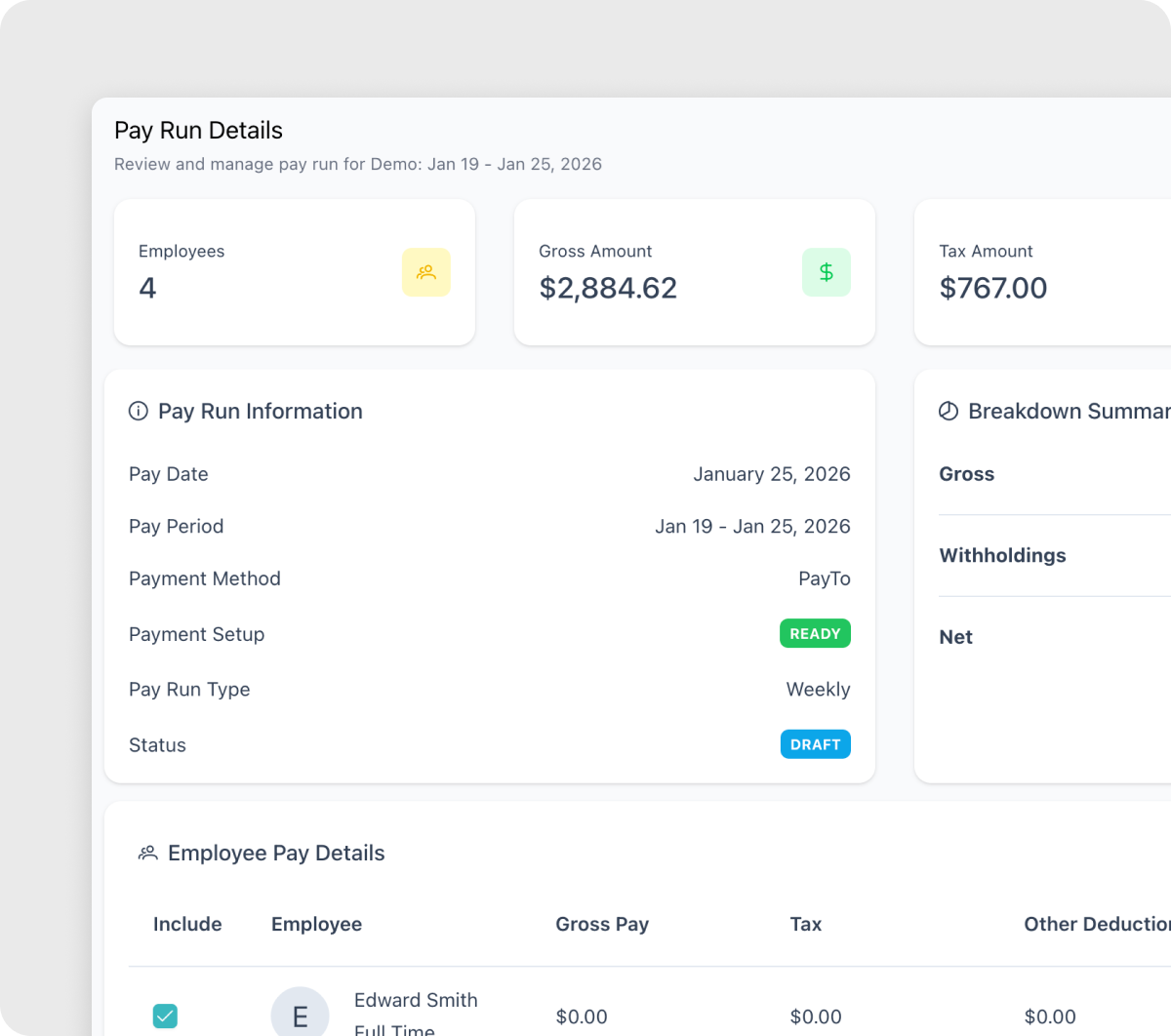Image resolution: width=1171 pixels, height=1036 pixels.
Task: Click the Employee Pay Details people icon
Action: (x=147, y=854)
